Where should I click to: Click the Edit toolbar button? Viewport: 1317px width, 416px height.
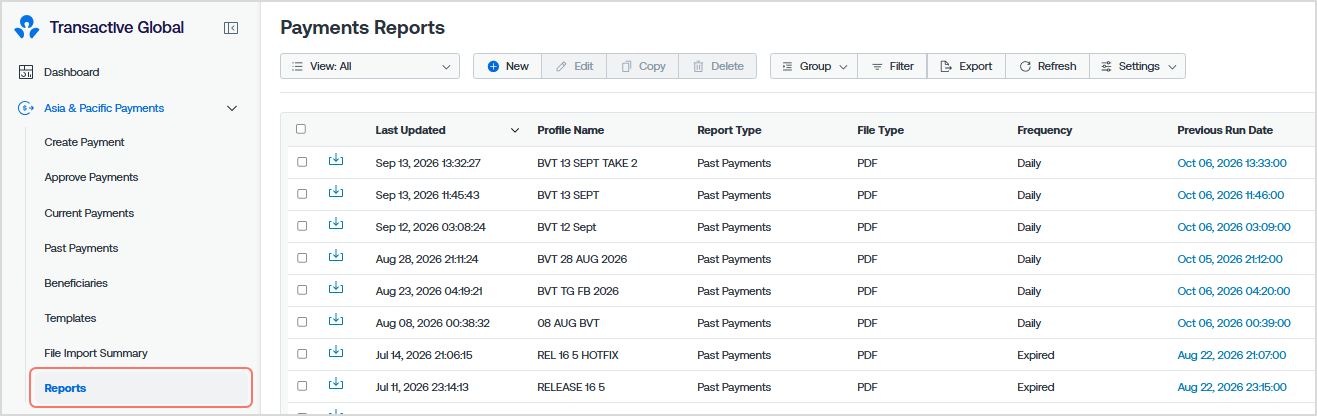pos(575,66)
